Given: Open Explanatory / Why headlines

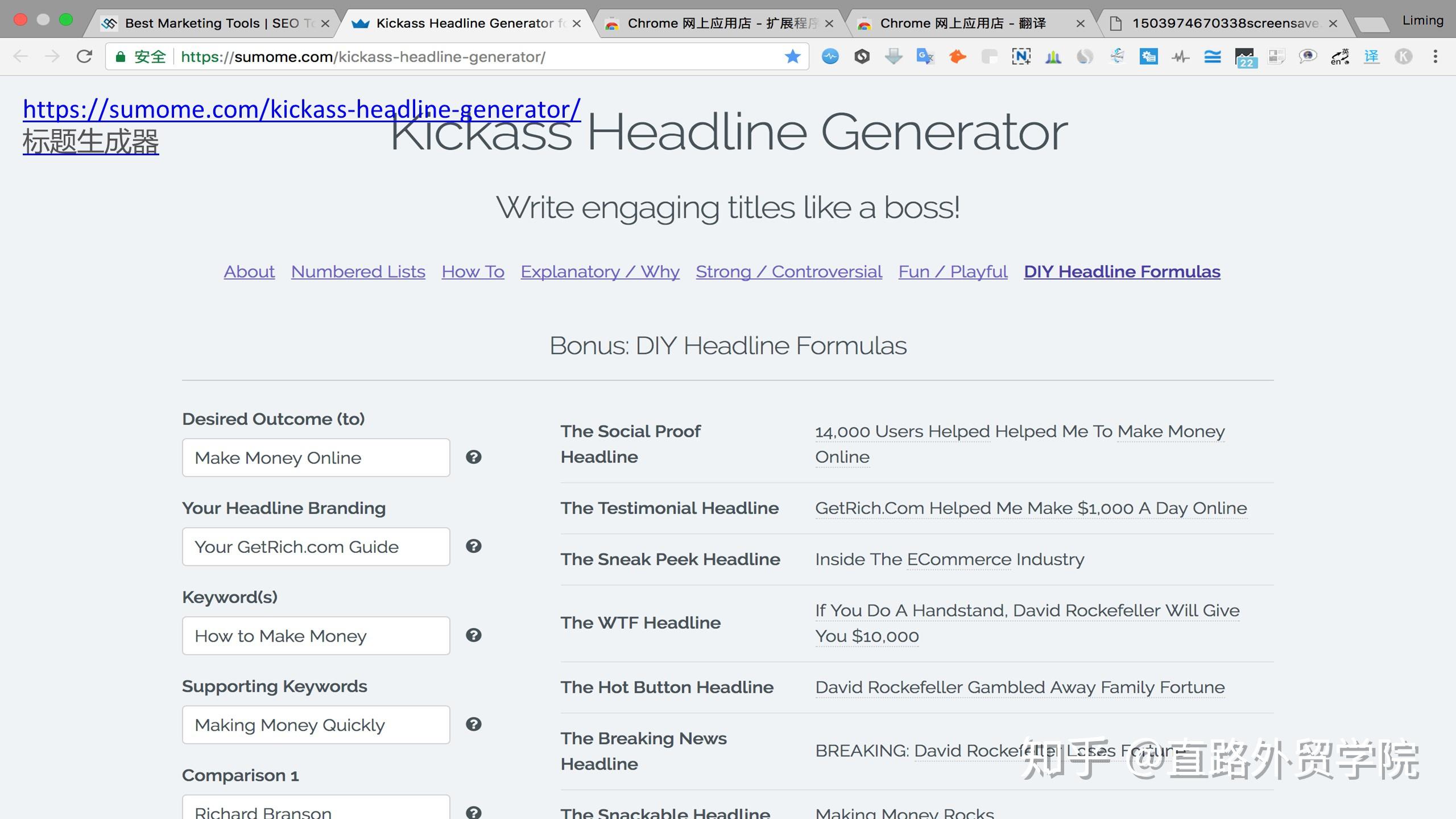Looking at the screenshot, I should click(600, 272).
